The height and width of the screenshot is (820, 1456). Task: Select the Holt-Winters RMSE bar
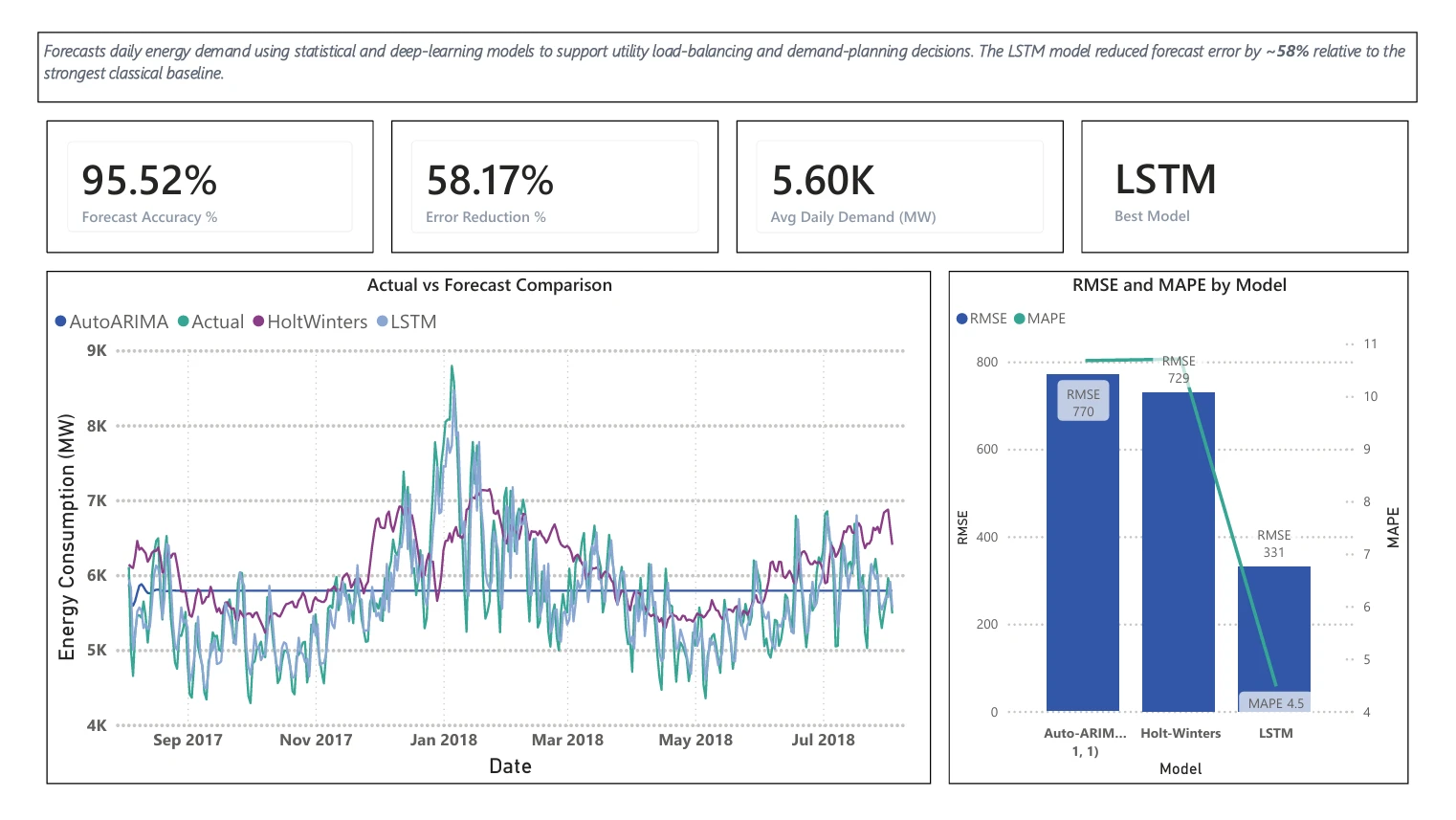pyautogui.click(x=1179, y=552)
